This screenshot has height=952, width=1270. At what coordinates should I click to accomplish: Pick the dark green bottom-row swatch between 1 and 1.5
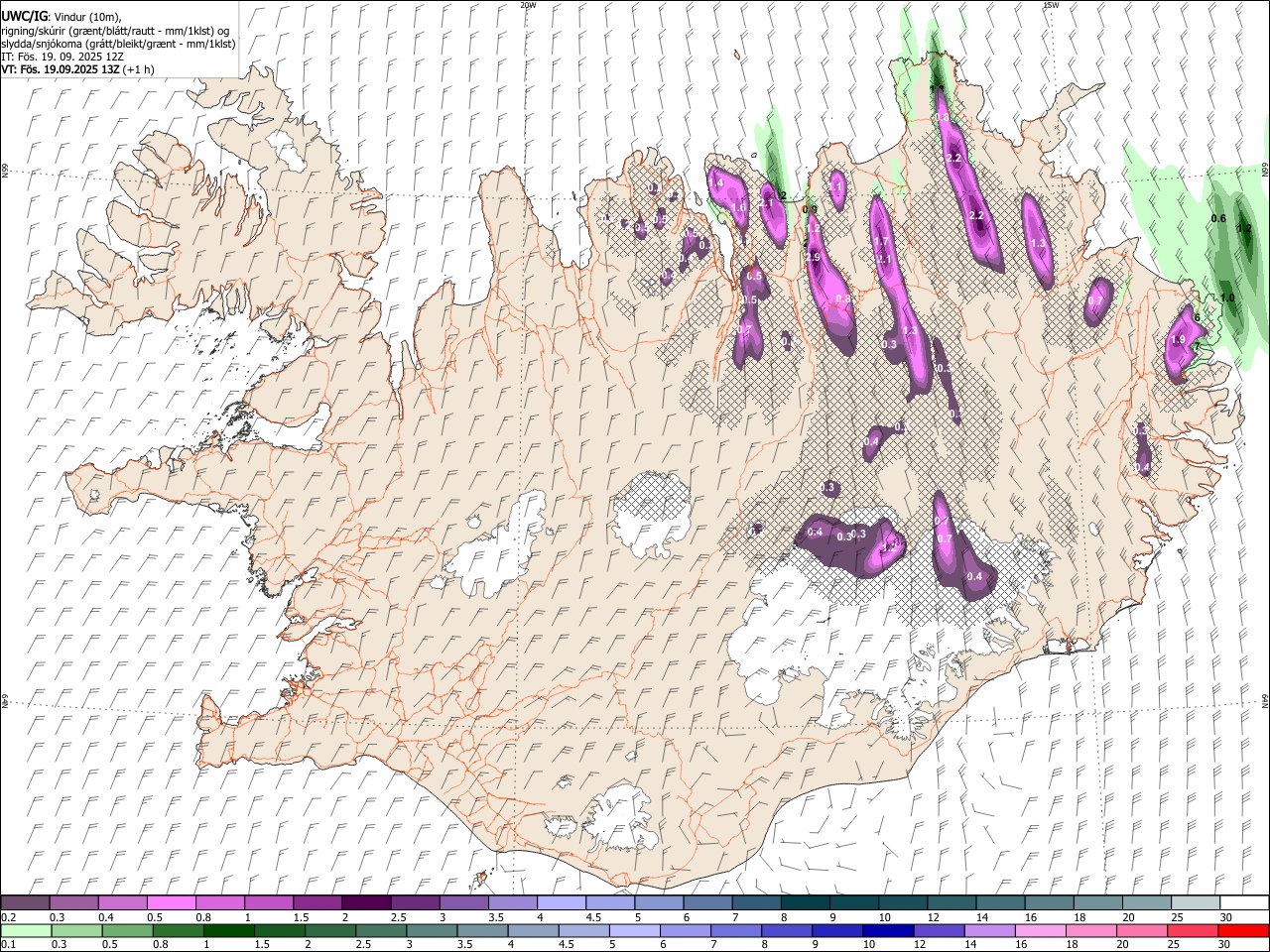(228, 930)
